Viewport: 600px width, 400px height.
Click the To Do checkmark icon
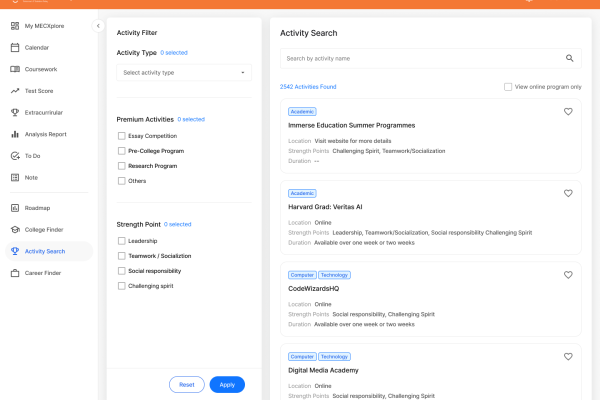click(x=15, y=156)
